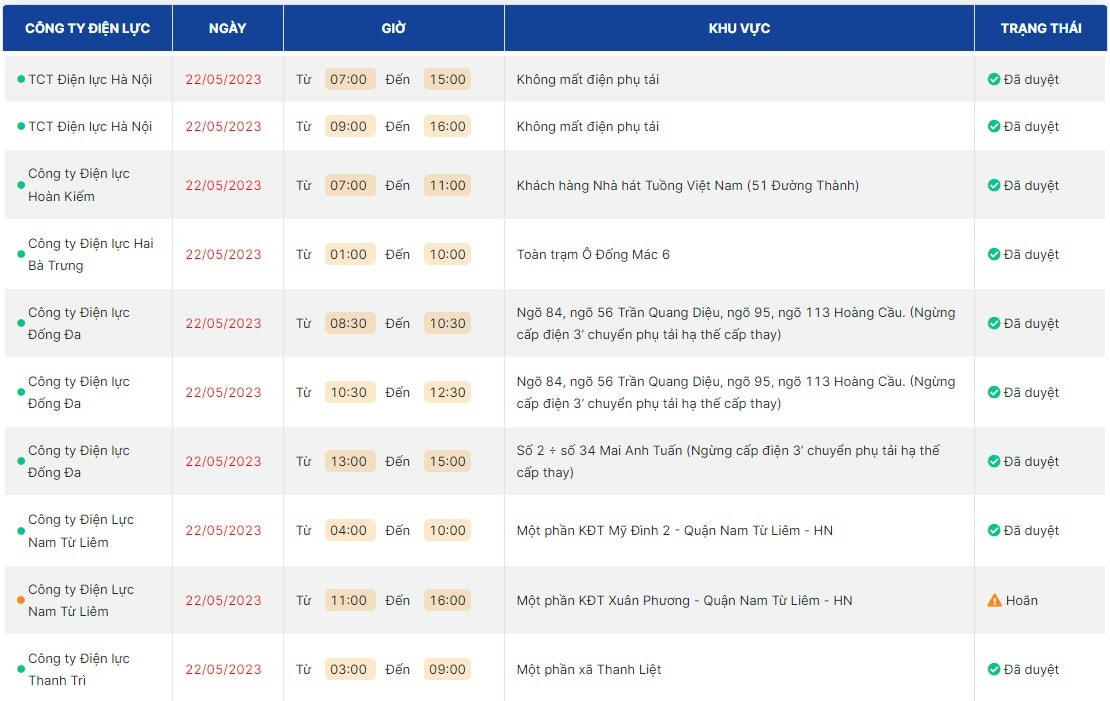Click the KHU VỰC column header
The height and width of the screenshot is (701, 1110).
pos(739,28)
